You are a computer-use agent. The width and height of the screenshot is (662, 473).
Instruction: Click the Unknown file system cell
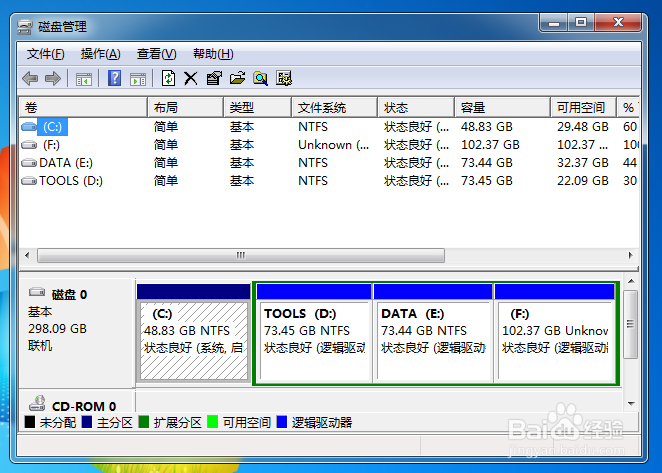[334, 145]
